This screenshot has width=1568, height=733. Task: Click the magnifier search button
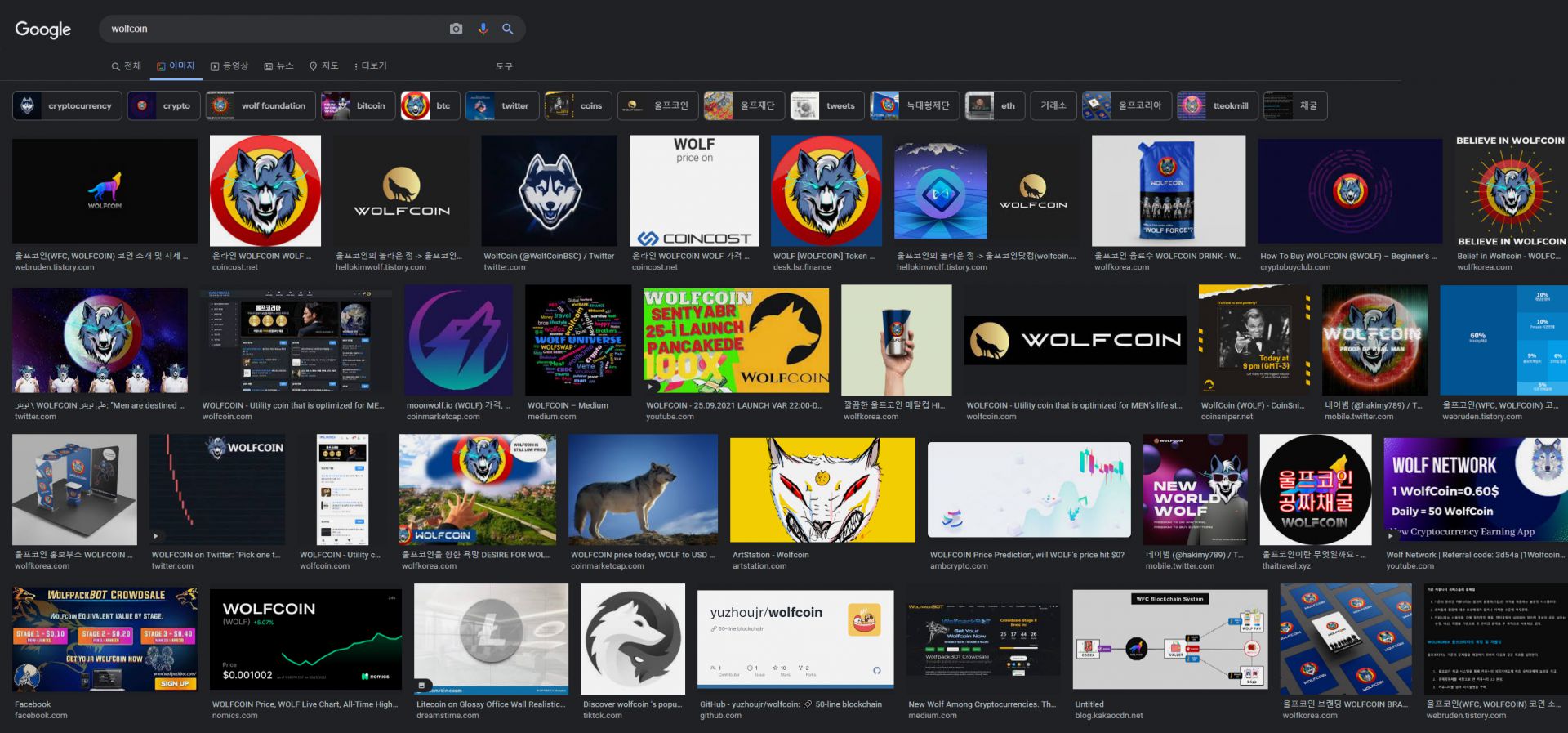507,29
